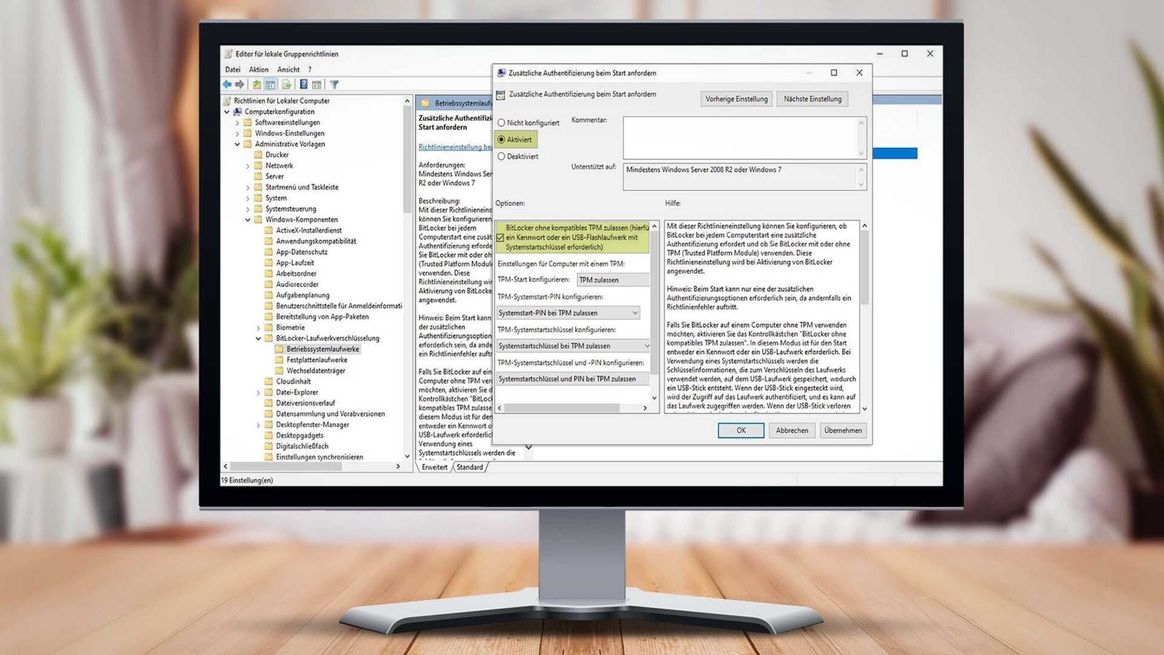Click the Übernehmen button
Image resolution: width=1164 pixels, height=655 pixels.
tap(843, 430)
